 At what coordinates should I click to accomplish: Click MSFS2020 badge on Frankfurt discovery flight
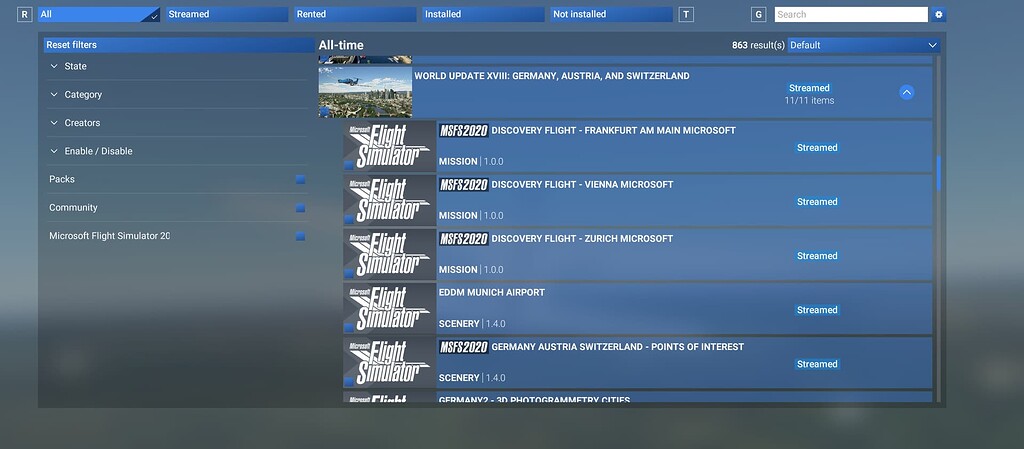464,131
